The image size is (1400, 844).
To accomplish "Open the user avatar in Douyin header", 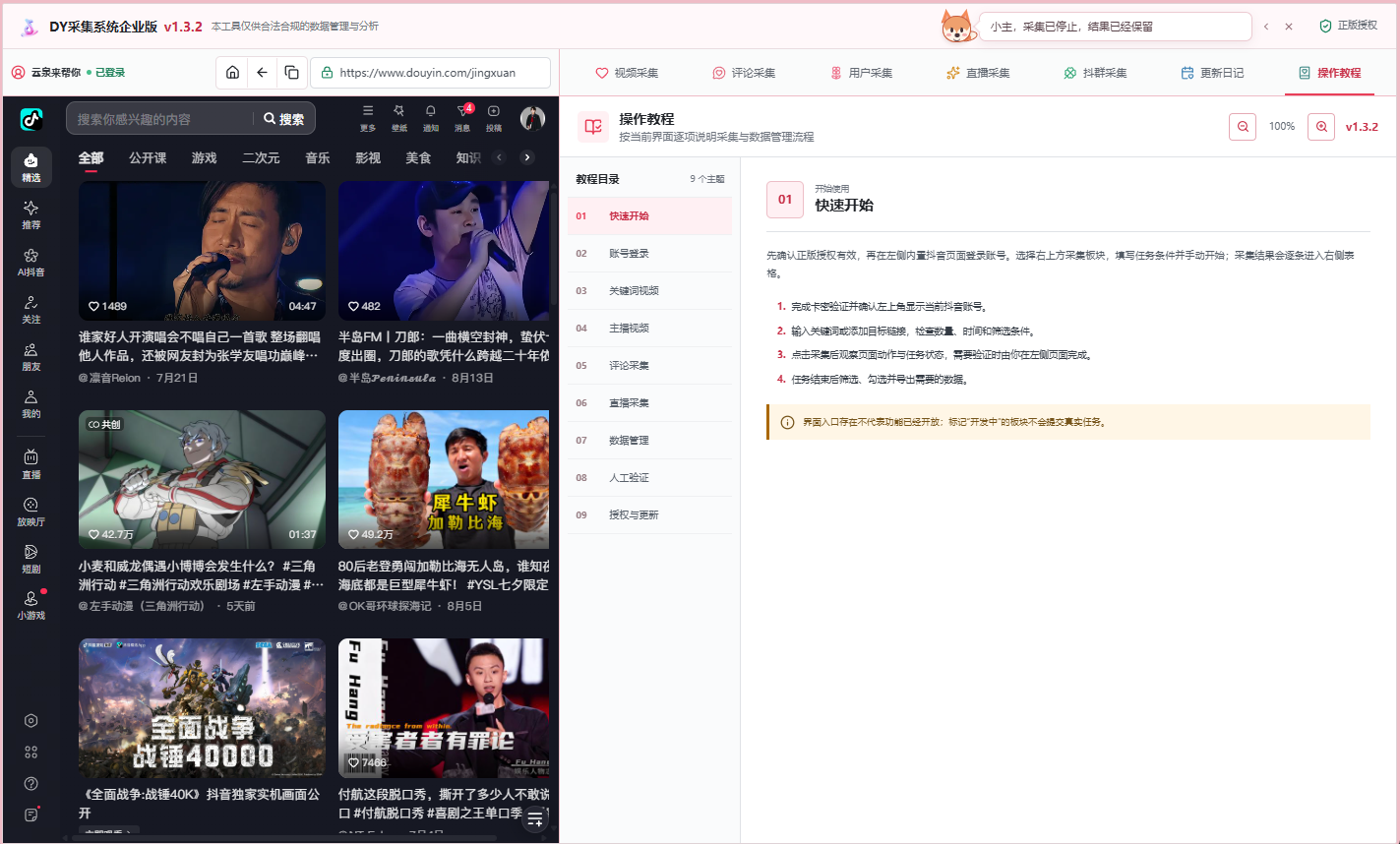I will 532,119.
